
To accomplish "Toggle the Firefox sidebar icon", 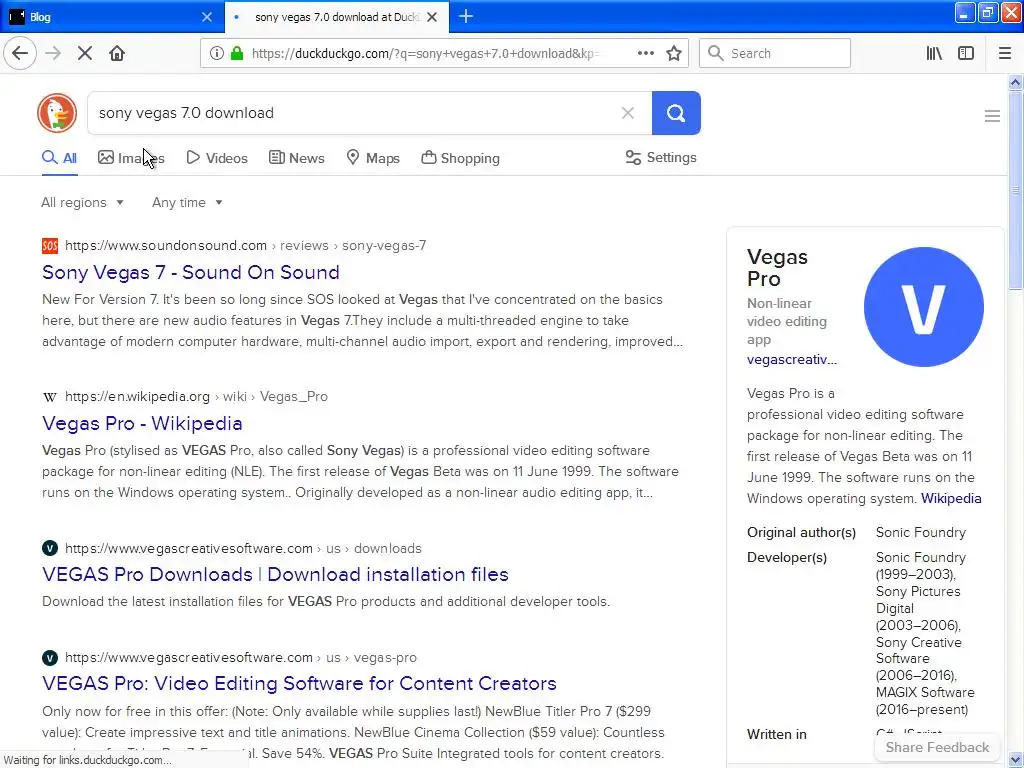I will click(966, 54).
